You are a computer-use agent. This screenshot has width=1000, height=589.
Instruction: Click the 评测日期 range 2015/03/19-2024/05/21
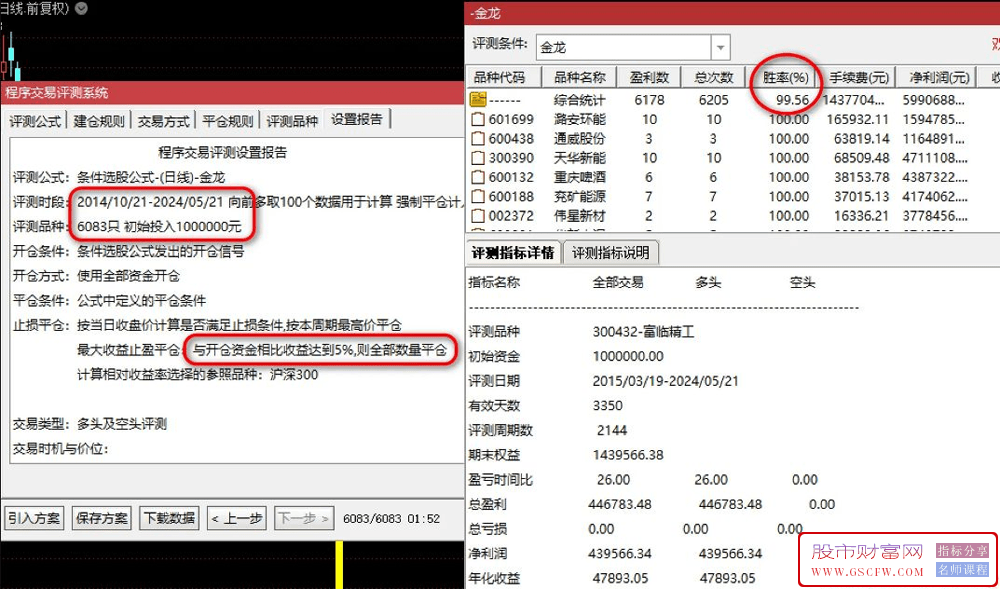pyautogui.click(x=665, y=381)
